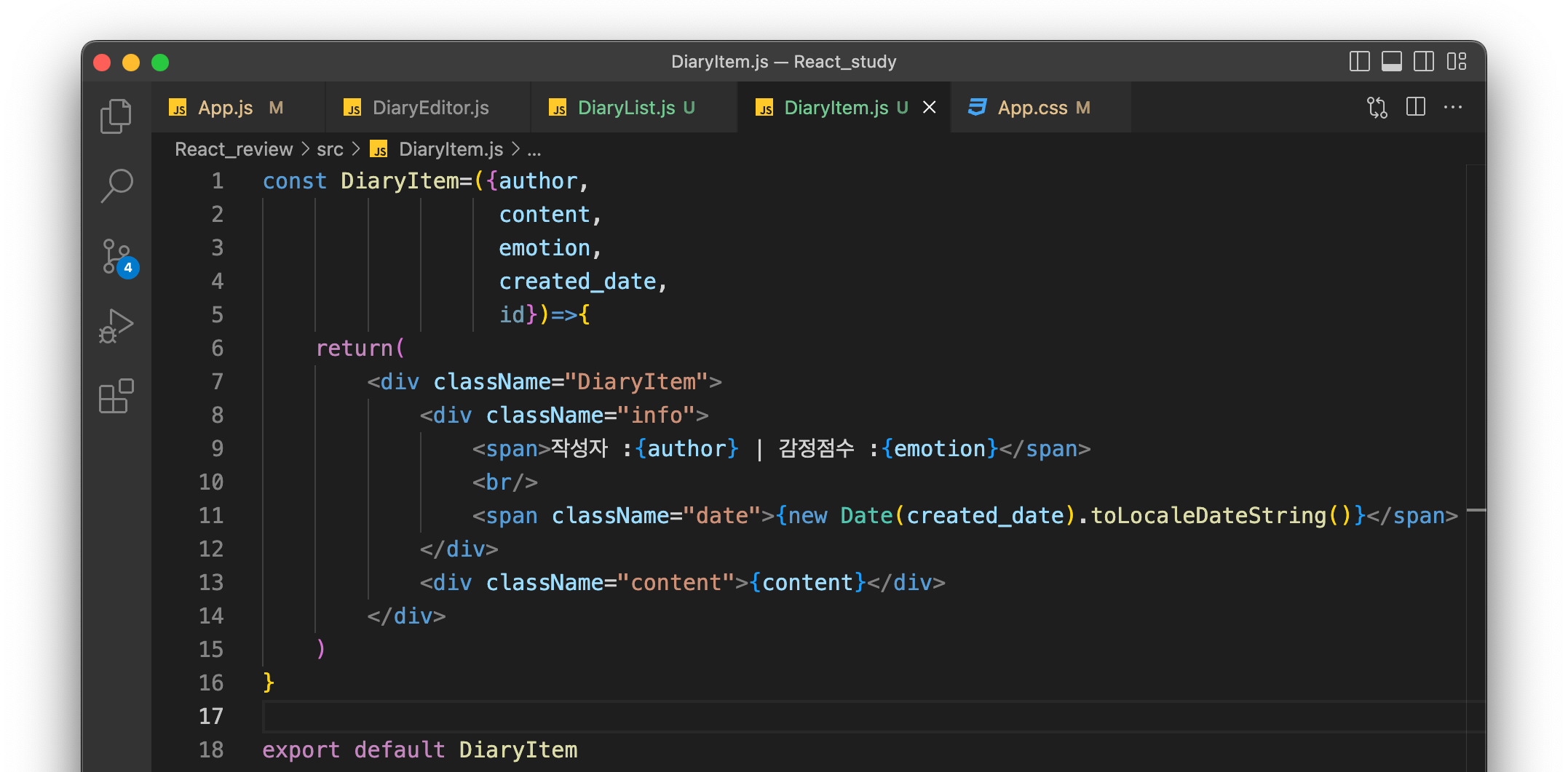Click 'toLocaleDateString' on line 11
This screenshot has height=772, width=1568.
(1208, 516)
